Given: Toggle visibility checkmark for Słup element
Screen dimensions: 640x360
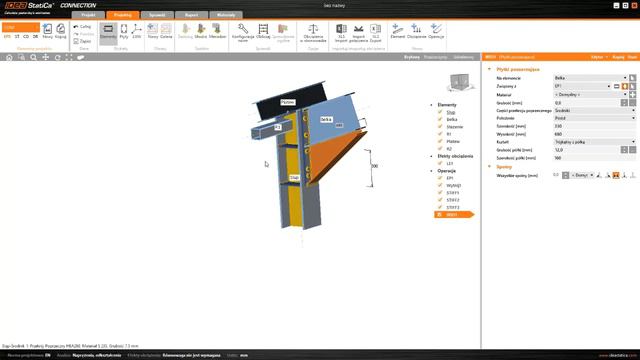Looking at the screenshot, I should (x=440, y=112).
